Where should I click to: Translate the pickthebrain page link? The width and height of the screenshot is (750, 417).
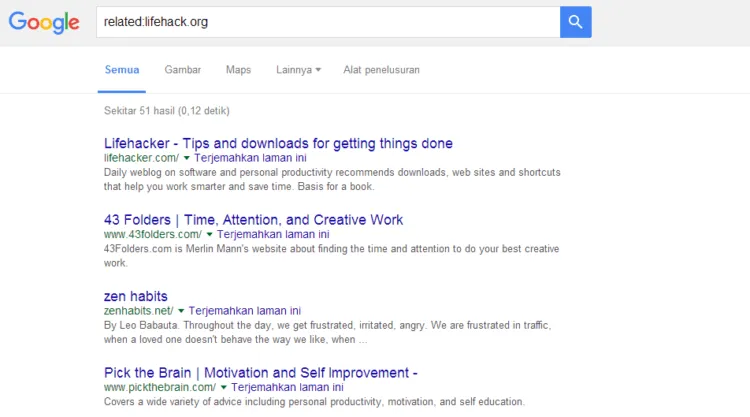[287, 387]
